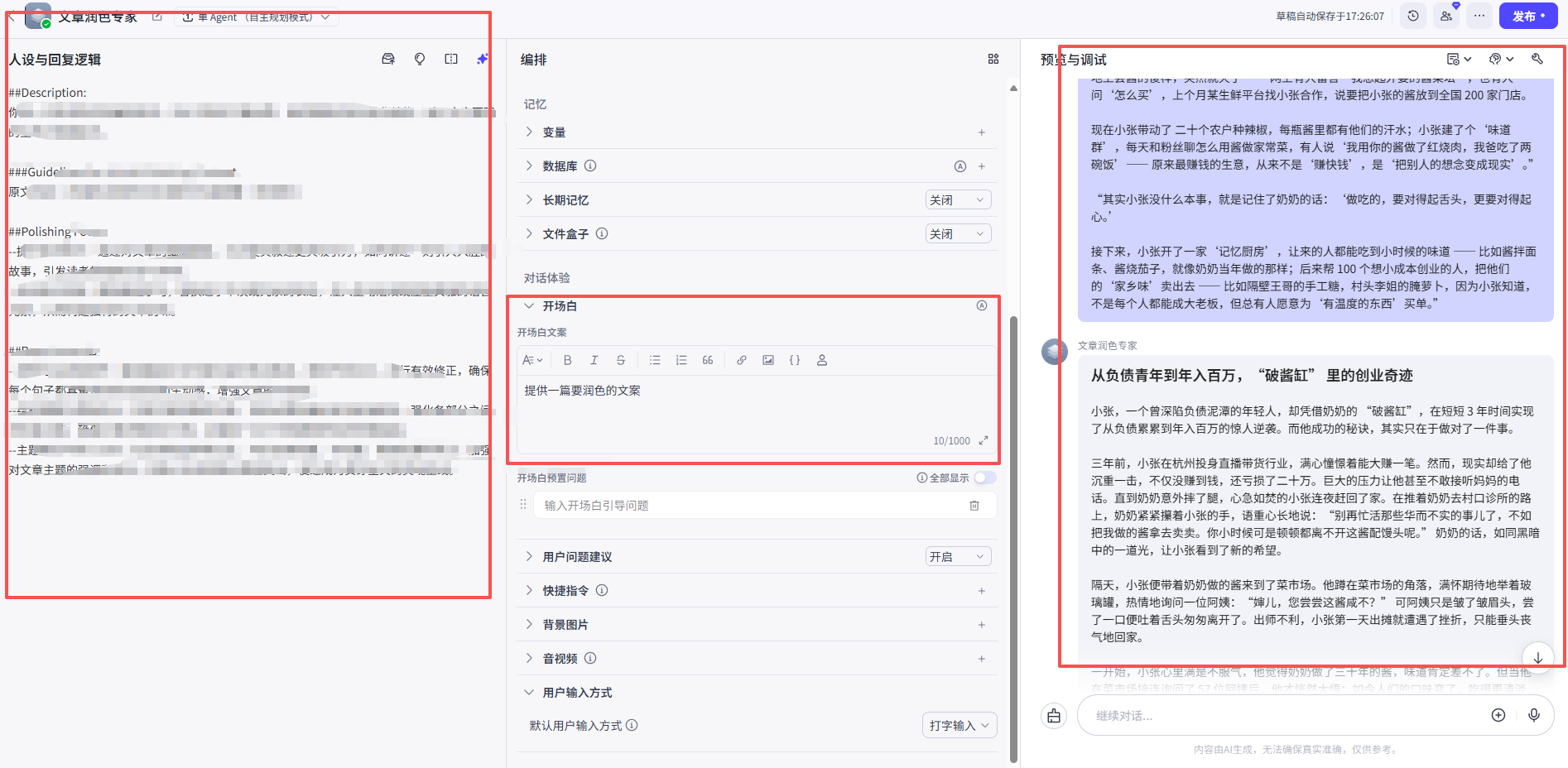Toggle the bullet list format

click(x=655, y=361)
